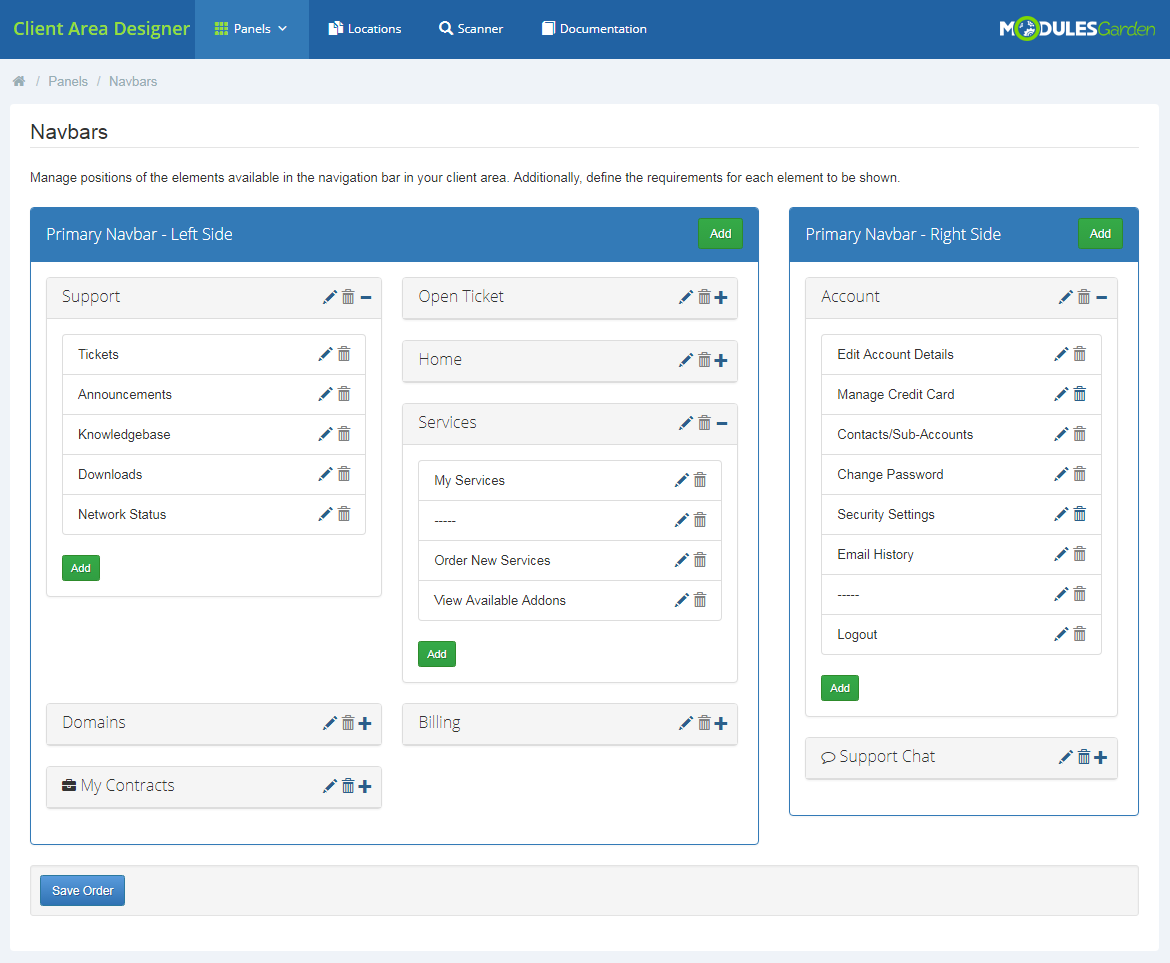The width and height of the screenshot is (1170, 963).
Task: Edit the Order New Services item
Action: pyautogui.click(x=681, y=560)
